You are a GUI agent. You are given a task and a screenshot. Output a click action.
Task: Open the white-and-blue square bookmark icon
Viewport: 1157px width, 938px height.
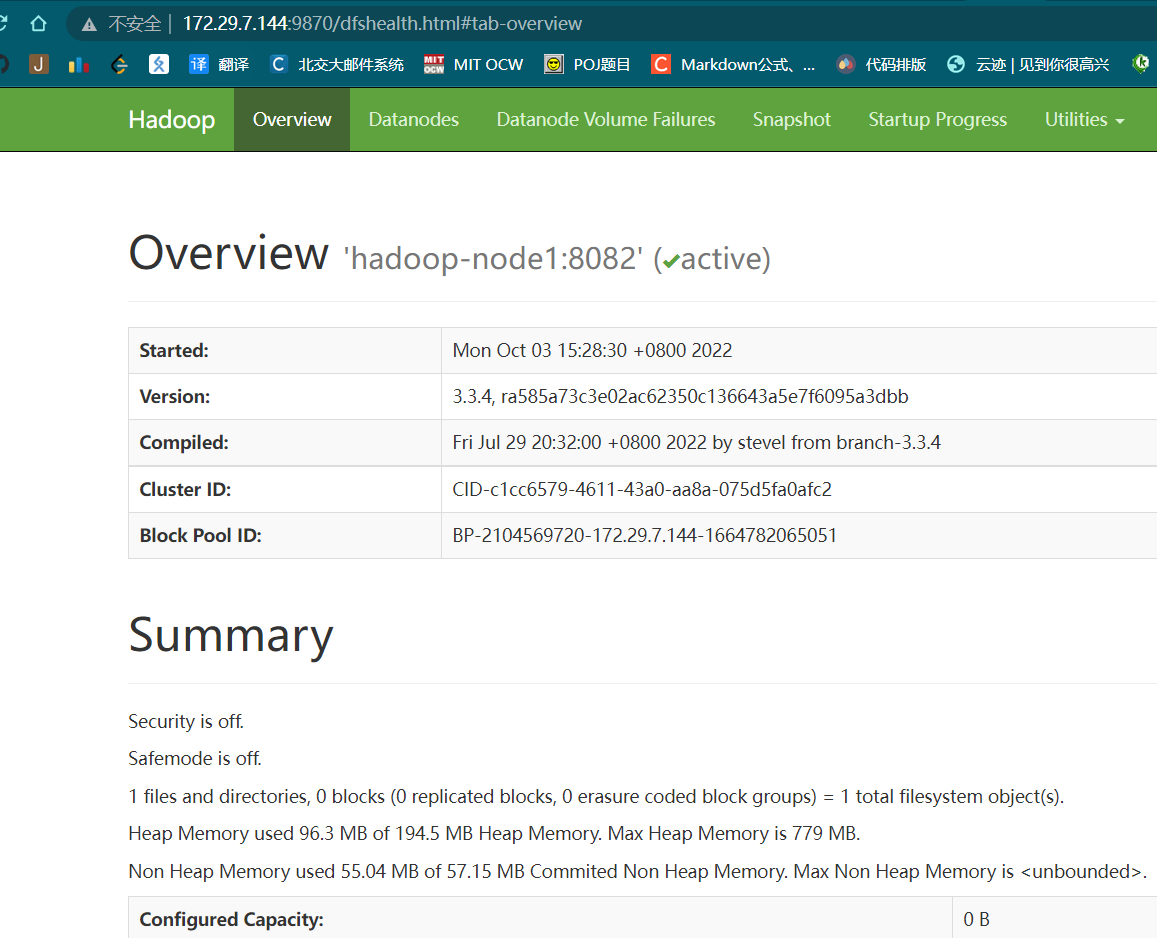pyautogui.click(x=159, y=64)
